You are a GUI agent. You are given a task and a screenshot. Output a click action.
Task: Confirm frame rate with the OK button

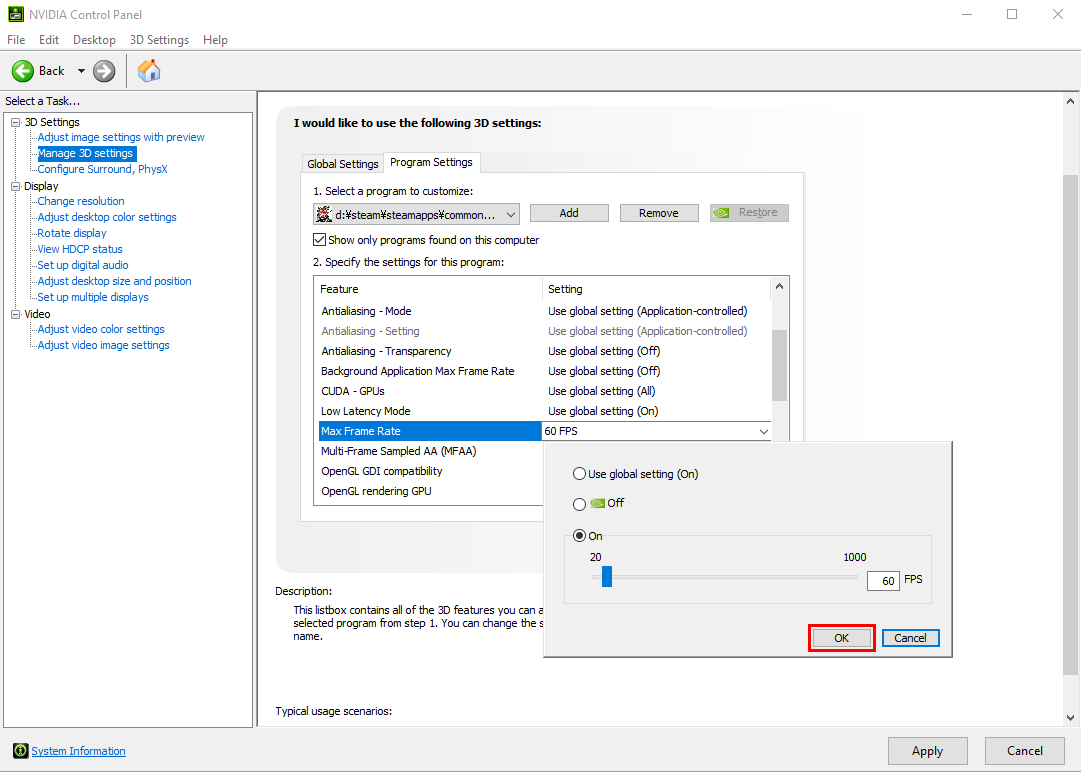point(842,638)
